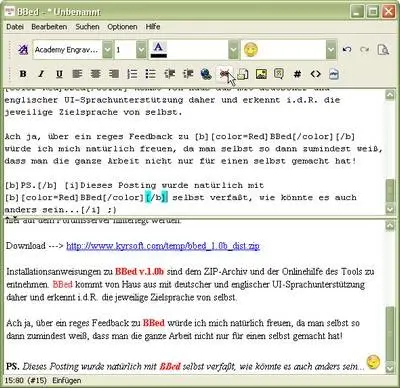Minimize the BBed window

pyautogui.click(x=357, y=12)
